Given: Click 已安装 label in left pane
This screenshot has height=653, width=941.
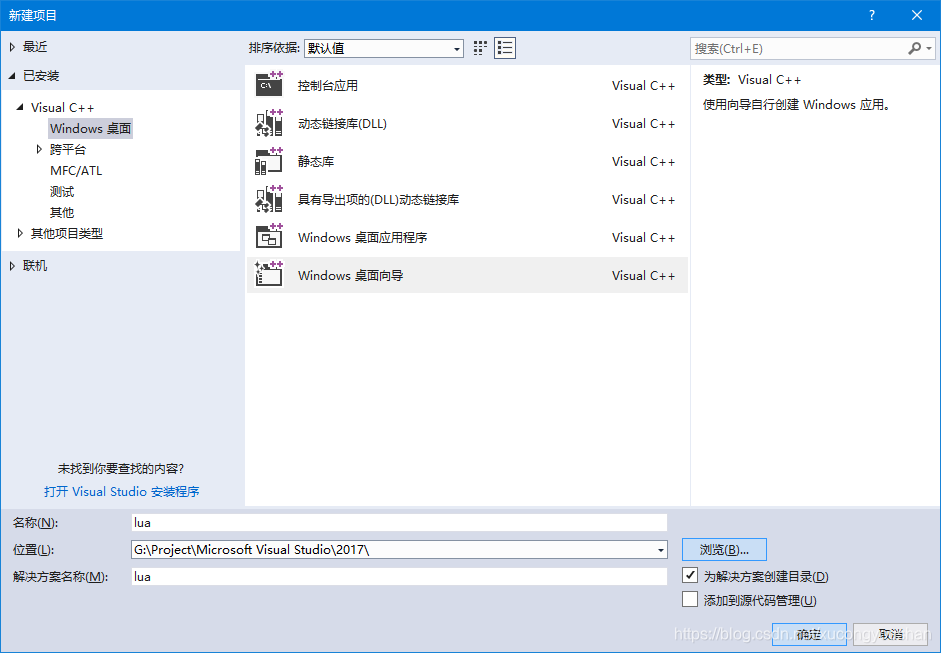Looking at the screenshot, I should (41, 76).
